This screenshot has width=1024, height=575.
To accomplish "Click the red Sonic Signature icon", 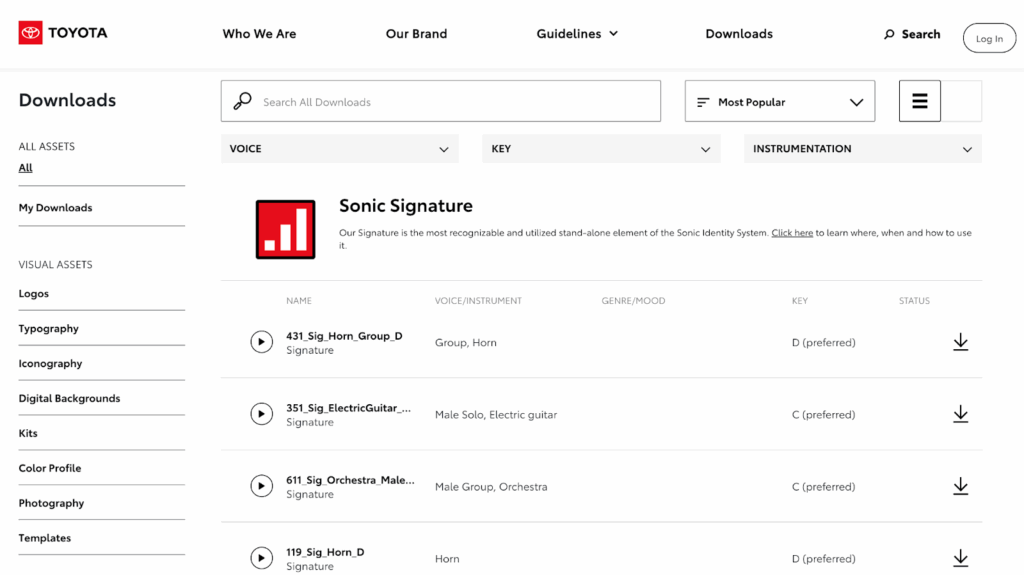I will [286, 229].
